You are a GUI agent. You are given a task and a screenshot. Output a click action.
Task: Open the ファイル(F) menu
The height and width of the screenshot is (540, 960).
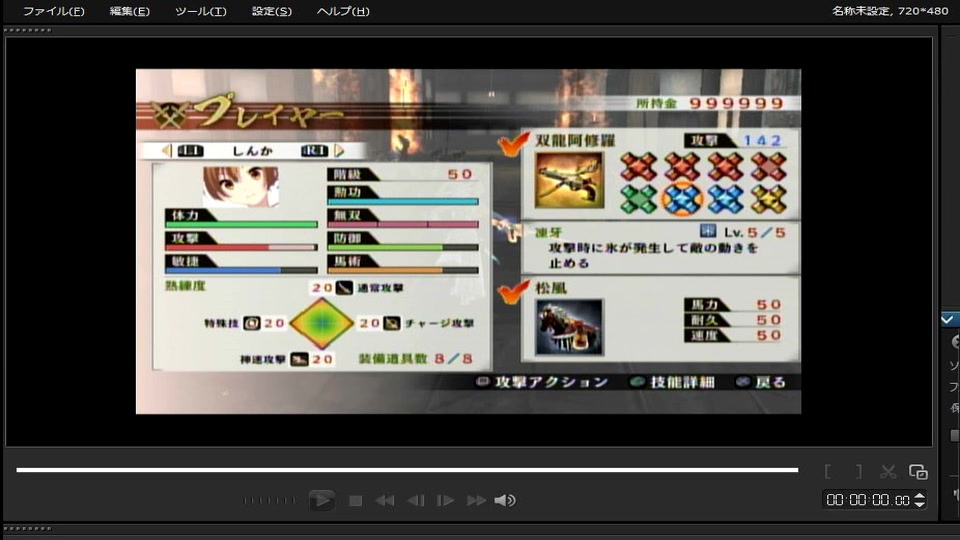pyautogui.click(x=53, y=11)
